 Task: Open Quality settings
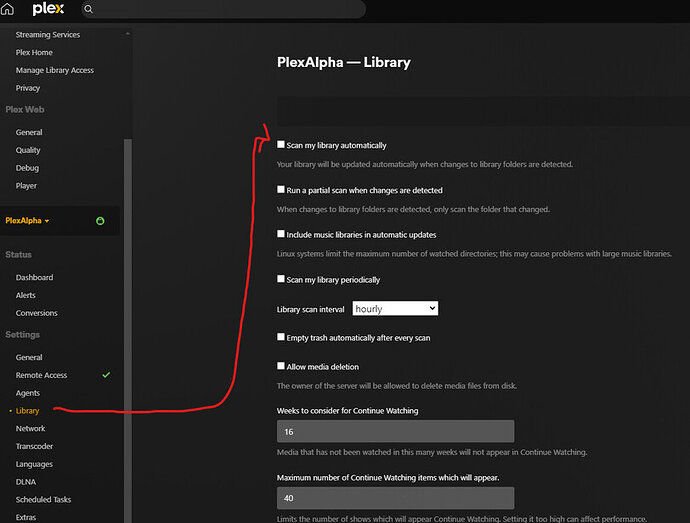[28, 150]
